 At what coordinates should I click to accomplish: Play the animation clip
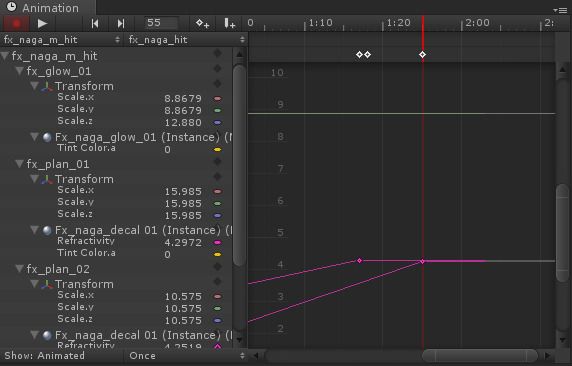click(x=42, y=23)
